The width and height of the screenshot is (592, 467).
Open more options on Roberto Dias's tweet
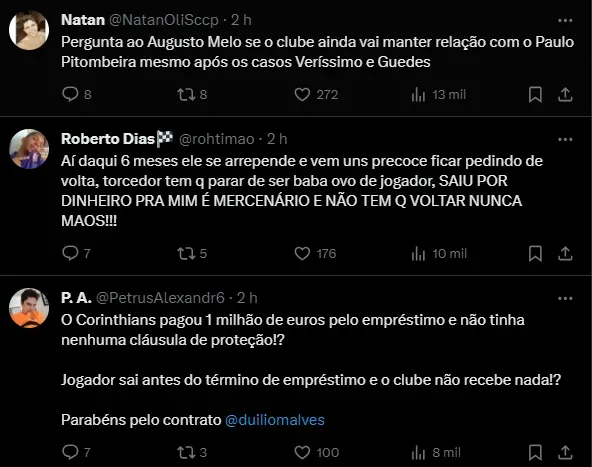coord(565,139)
